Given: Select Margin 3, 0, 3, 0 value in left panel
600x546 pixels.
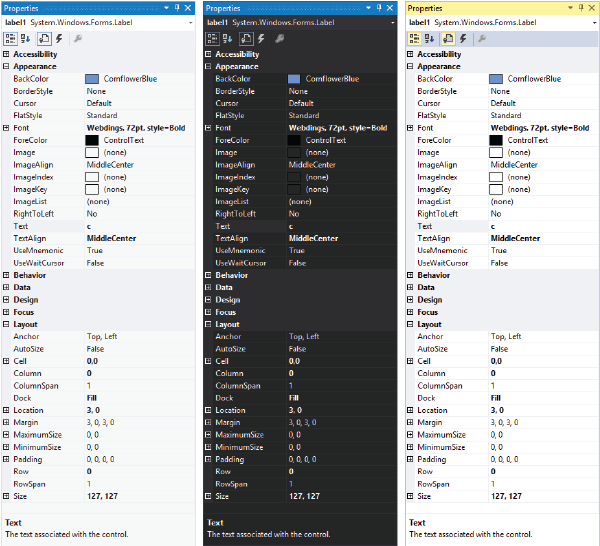Looking at the screenshot, I should [100, 422].
